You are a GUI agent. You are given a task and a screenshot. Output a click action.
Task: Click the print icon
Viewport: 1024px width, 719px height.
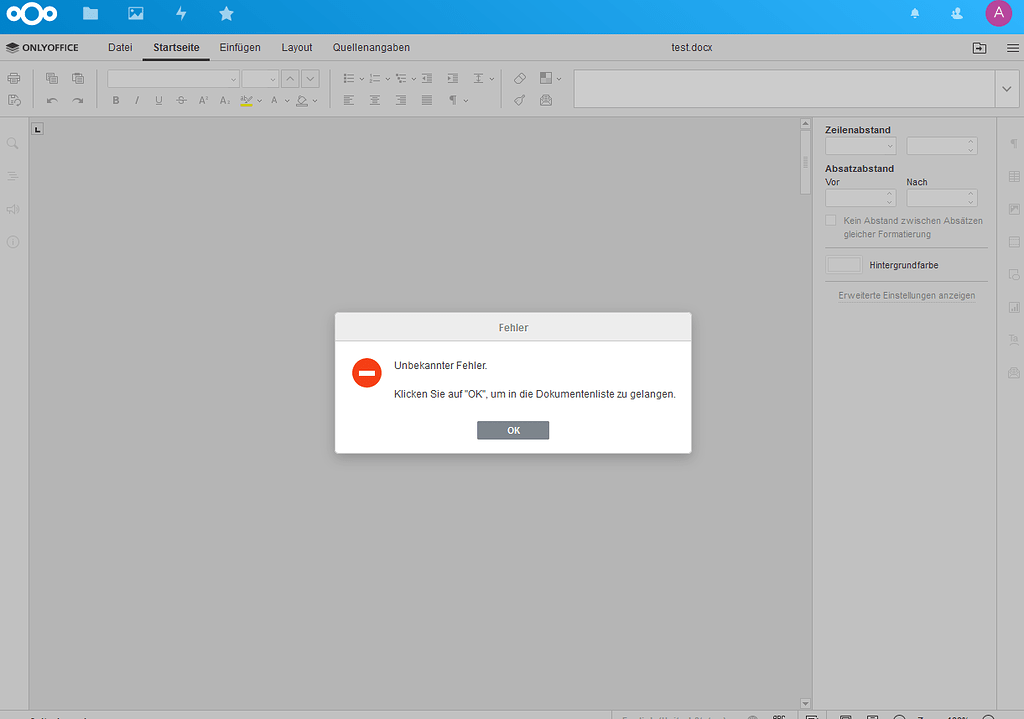click(x=14, y=78)
